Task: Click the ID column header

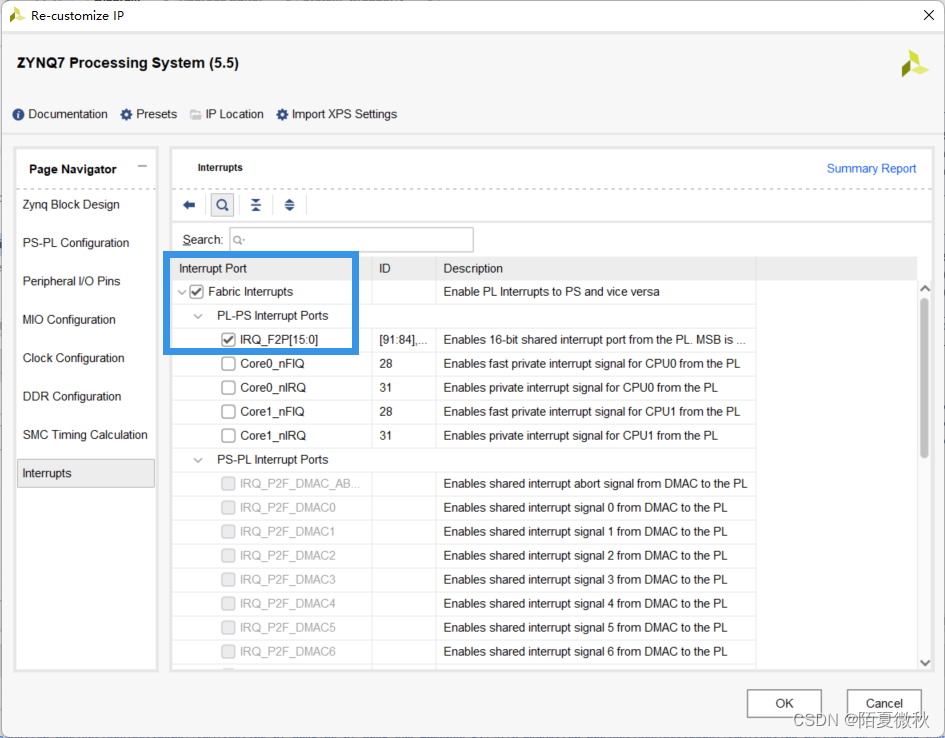Action: tap(404, 269)
